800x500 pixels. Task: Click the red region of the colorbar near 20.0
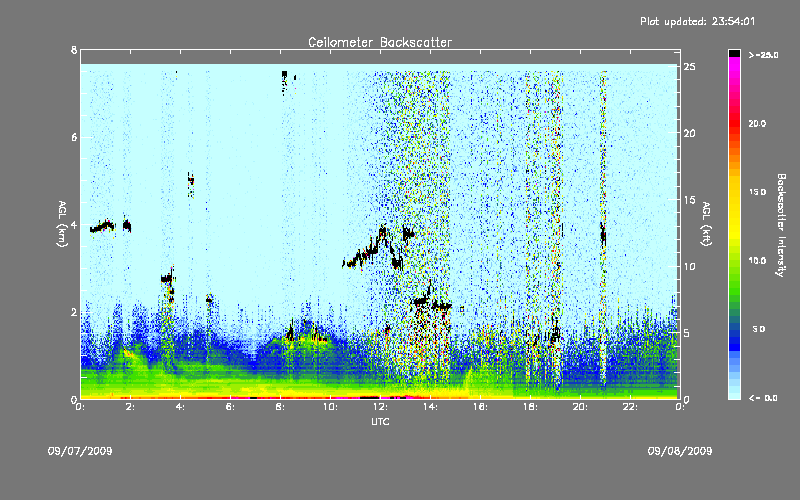(734, 125)
